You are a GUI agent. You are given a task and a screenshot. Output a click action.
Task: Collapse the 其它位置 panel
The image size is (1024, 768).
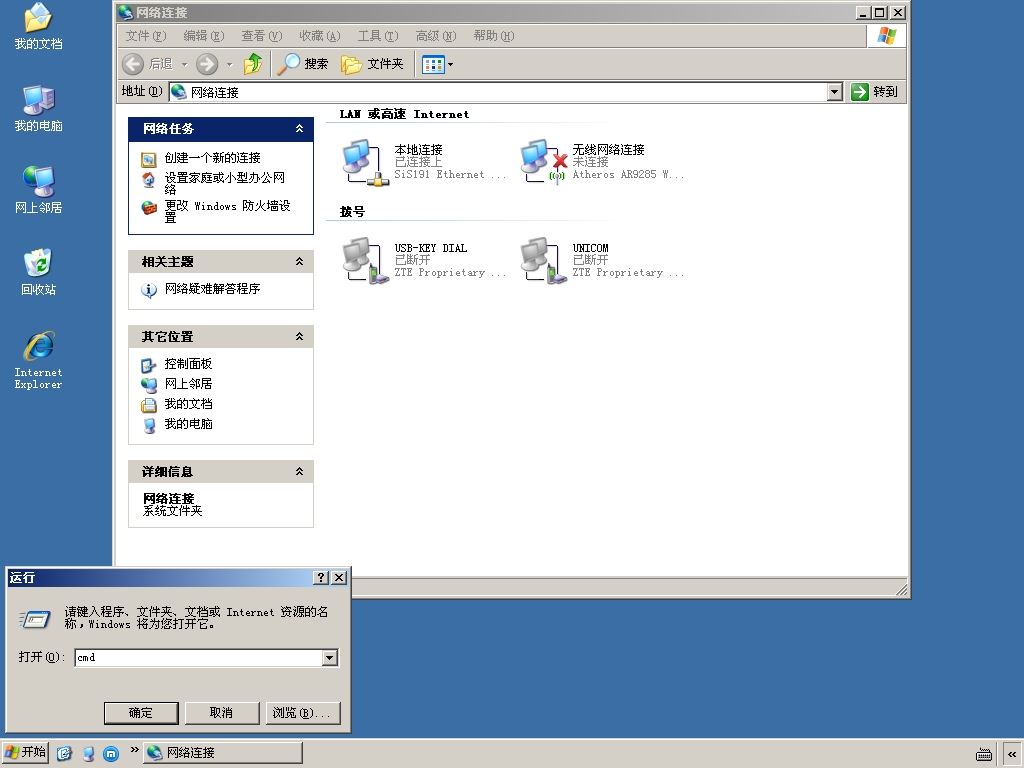pyautogui.click(x=299, y=336)
